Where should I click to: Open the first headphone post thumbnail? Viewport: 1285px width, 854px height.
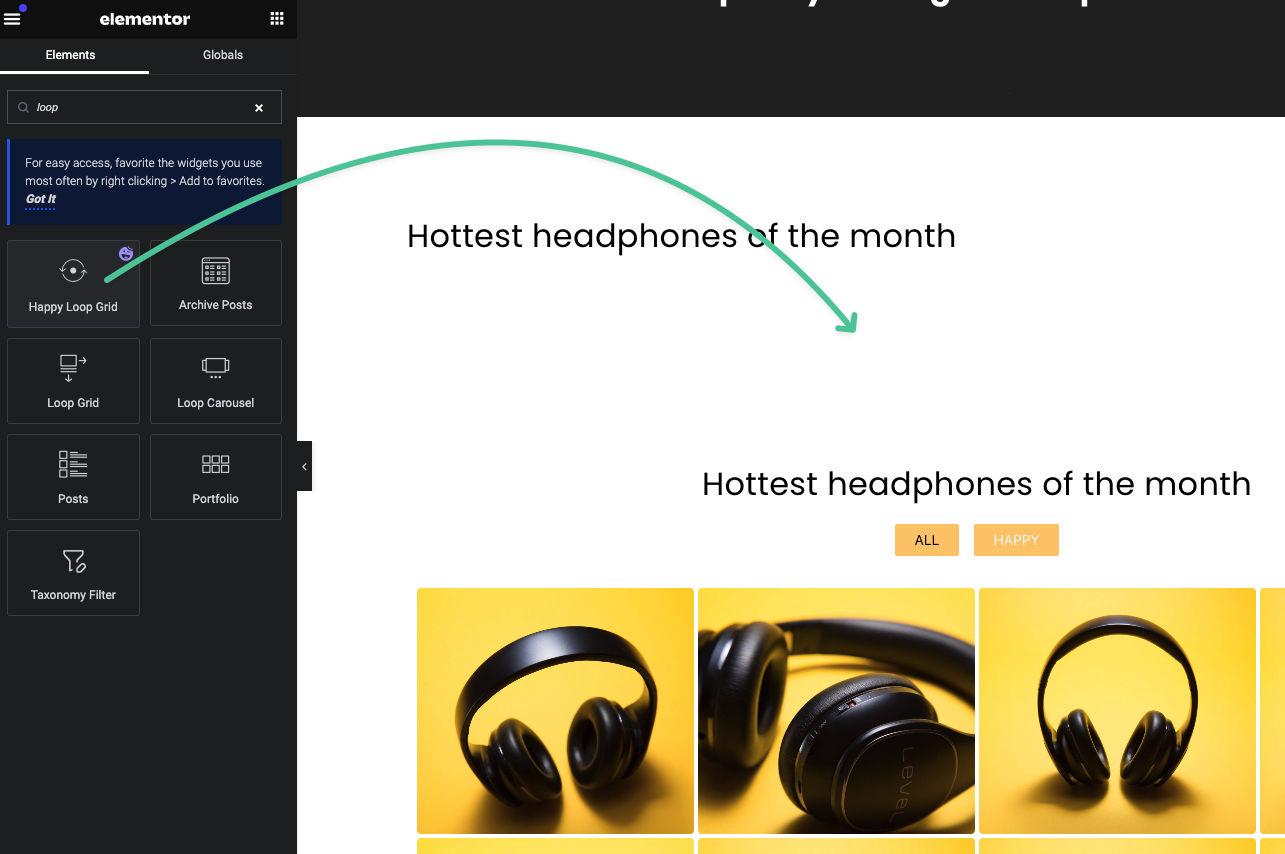coord(555,710)
